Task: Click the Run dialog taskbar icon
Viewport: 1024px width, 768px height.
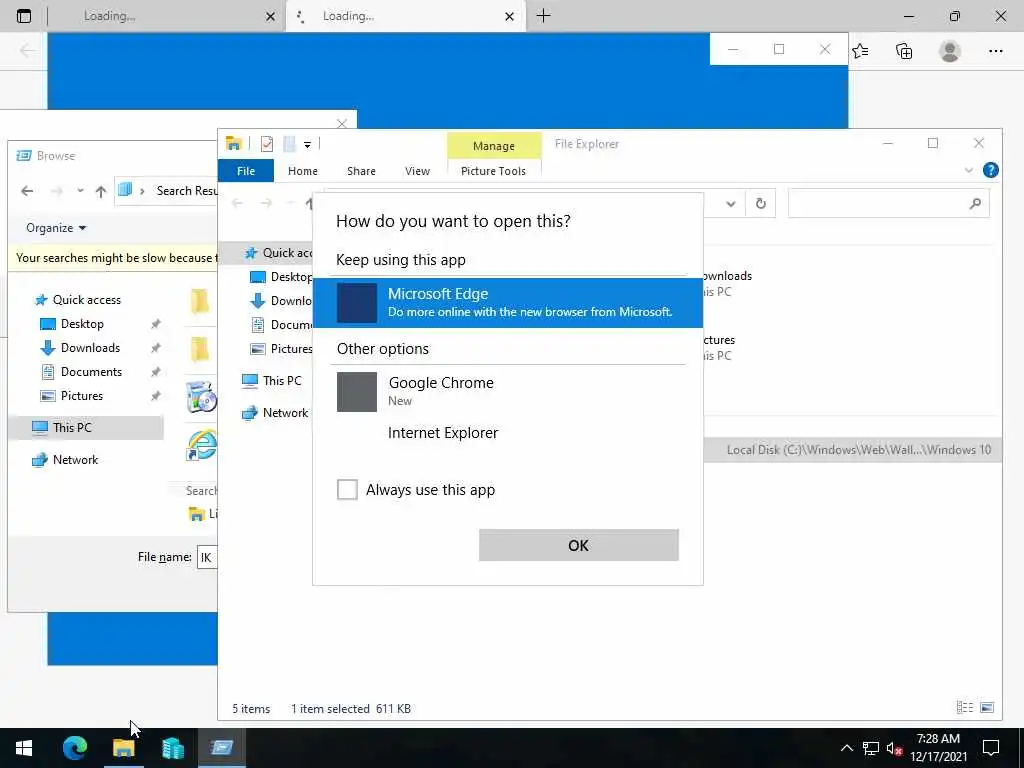Action: pos(221,748)
